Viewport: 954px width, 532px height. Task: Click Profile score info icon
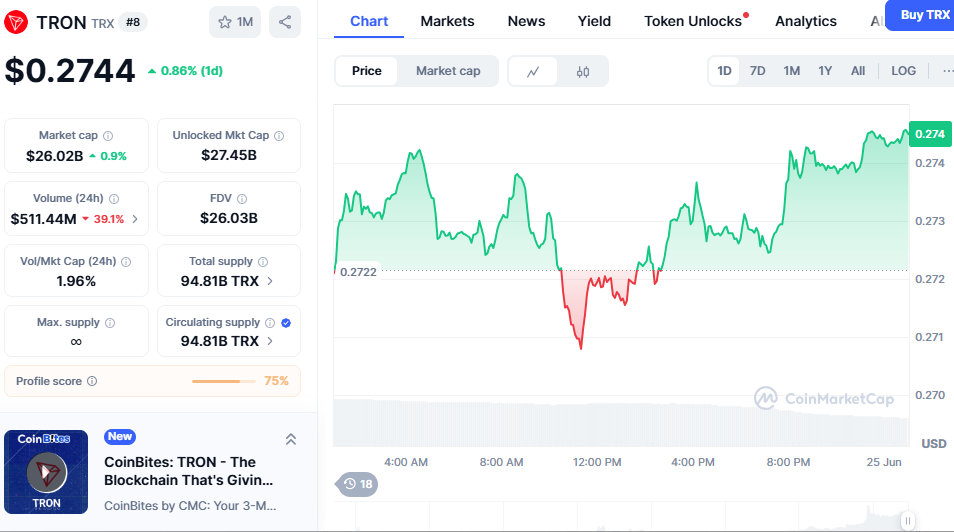[x=92, y=381]
